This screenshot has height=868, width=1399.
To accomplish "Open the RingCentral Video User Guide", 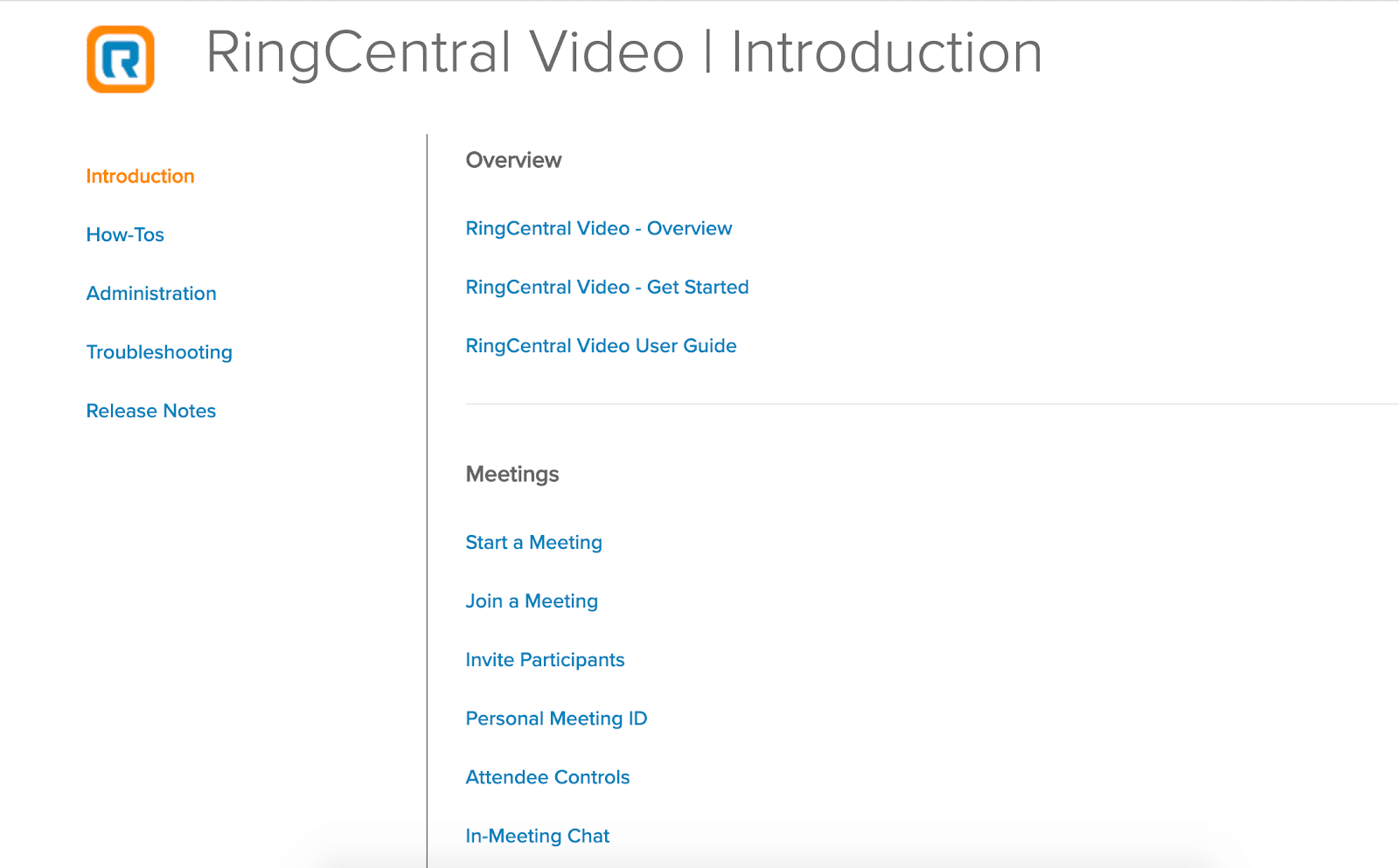I will [x=601, y=346].
